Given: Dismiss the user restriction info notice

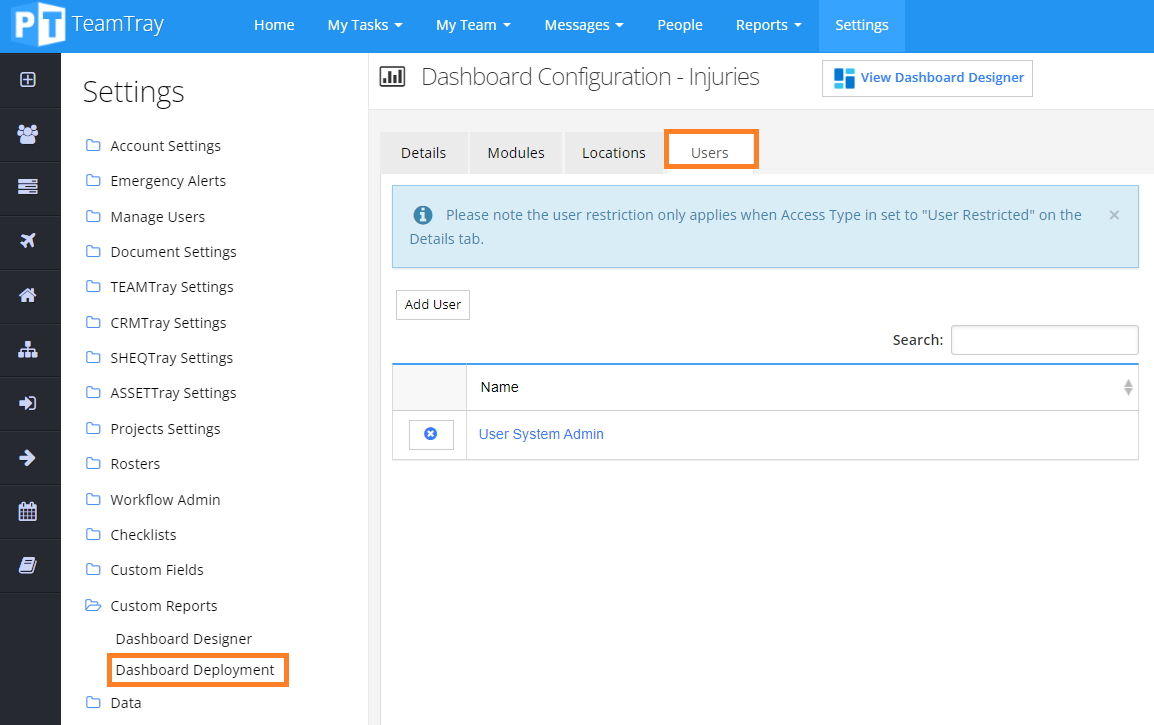Looking at the screenshot, I should click(1114, 214).
